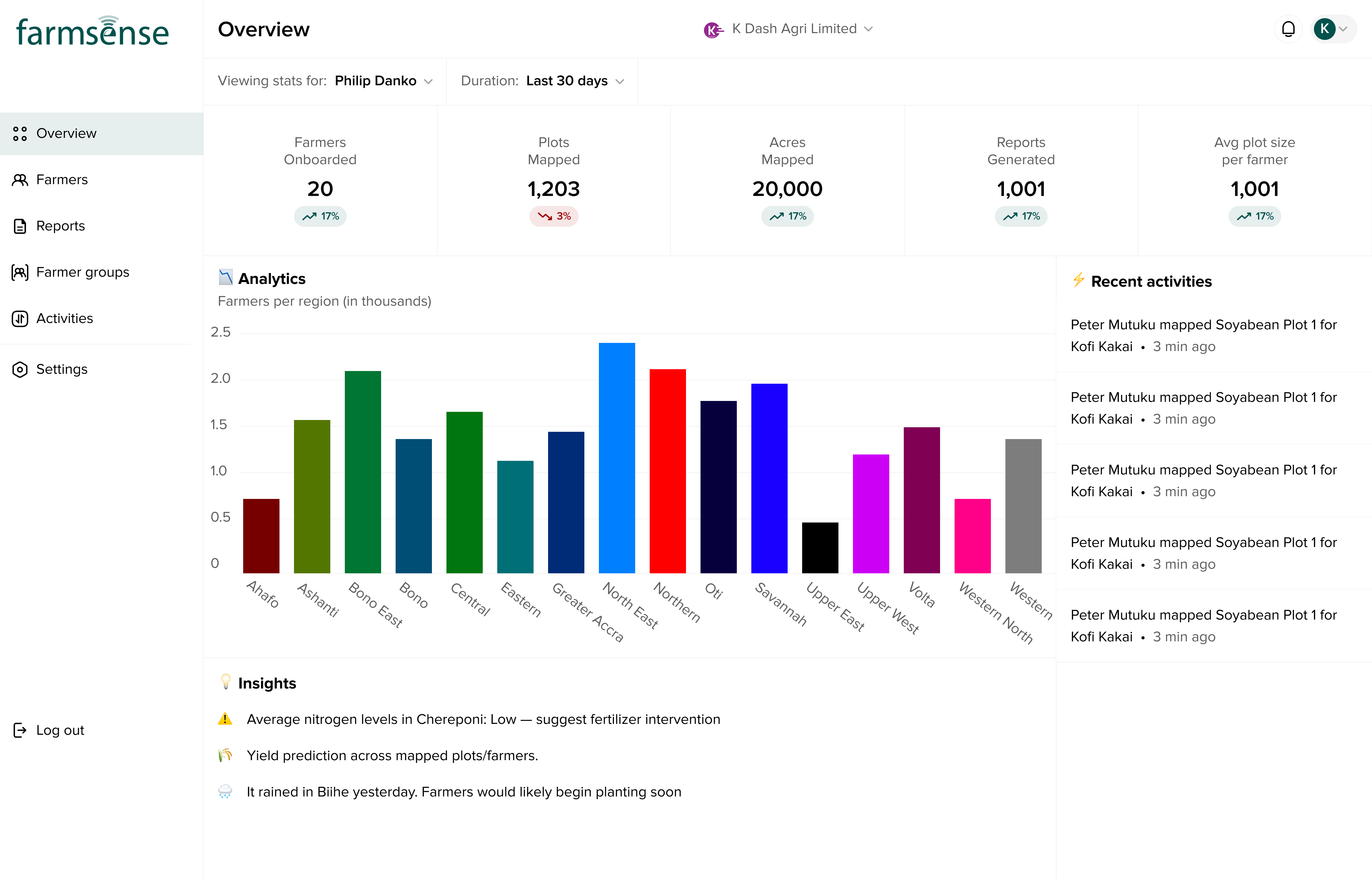
Task: Click the Farmers sidebar icon
Action: point(20,180)
